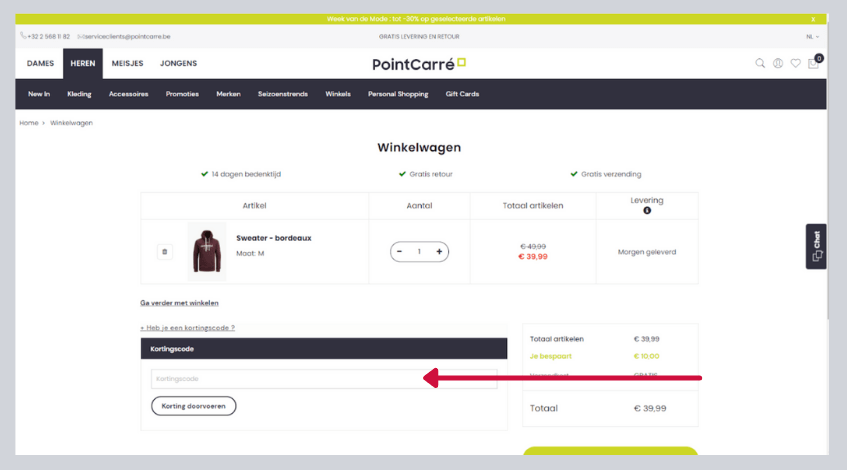Open the bordeaux sweater thumbnail

coord(207,252)
